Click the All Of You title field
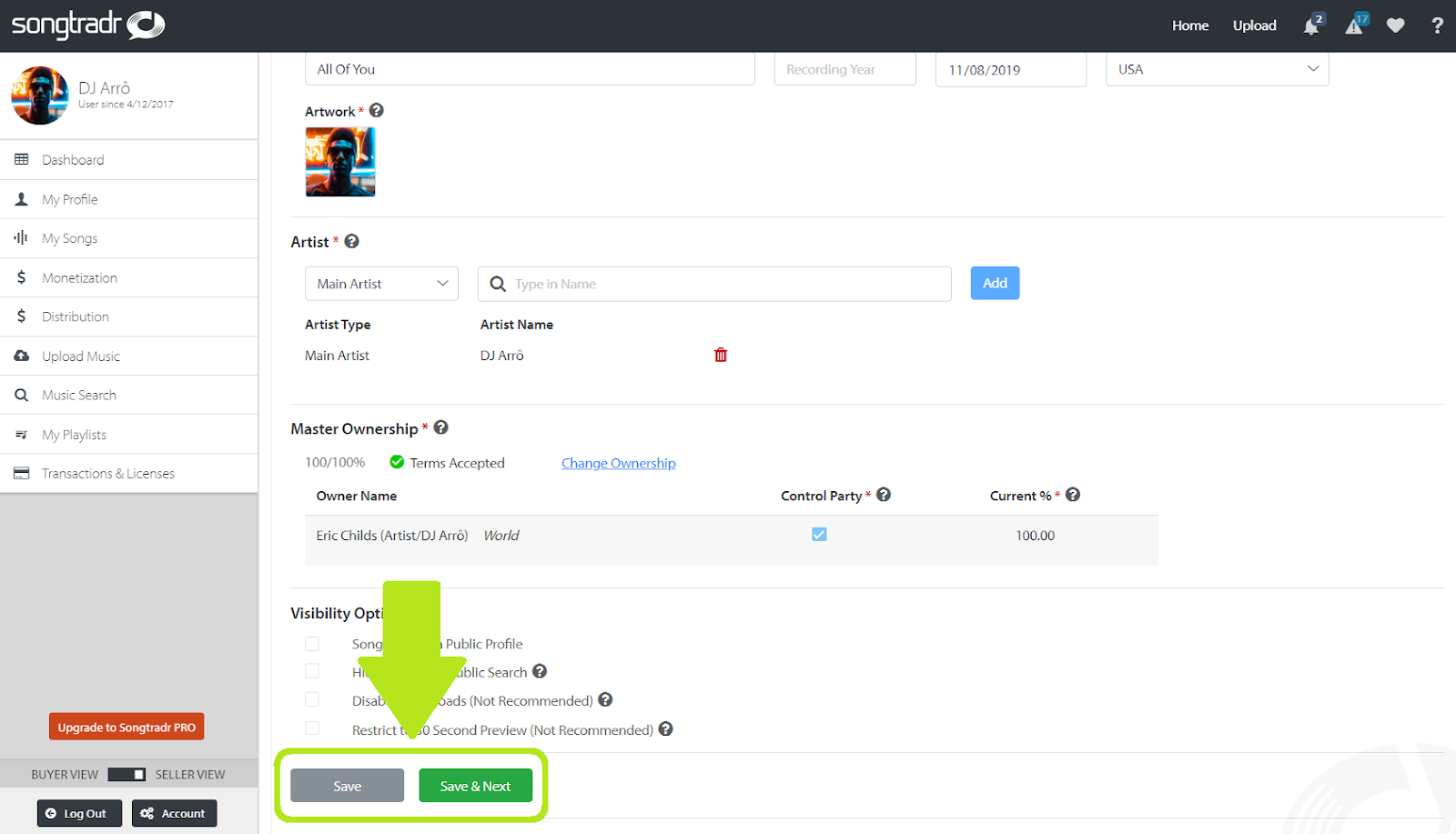This screenshot has height=834, width=1456. click(530, 69)
